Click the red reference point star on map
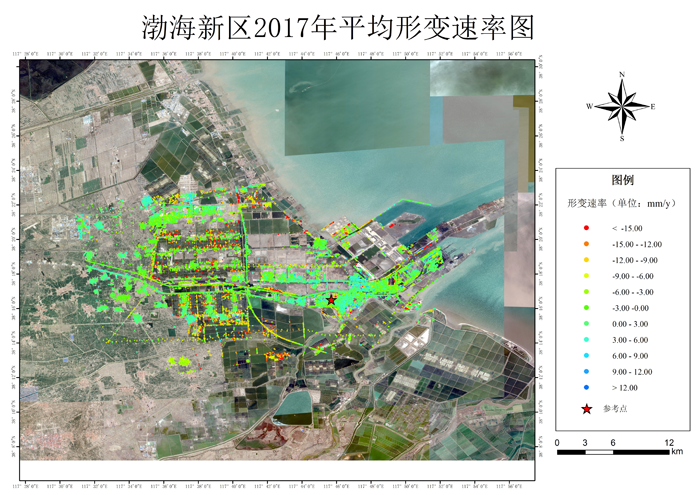The image size is (700, 495). 331,299
